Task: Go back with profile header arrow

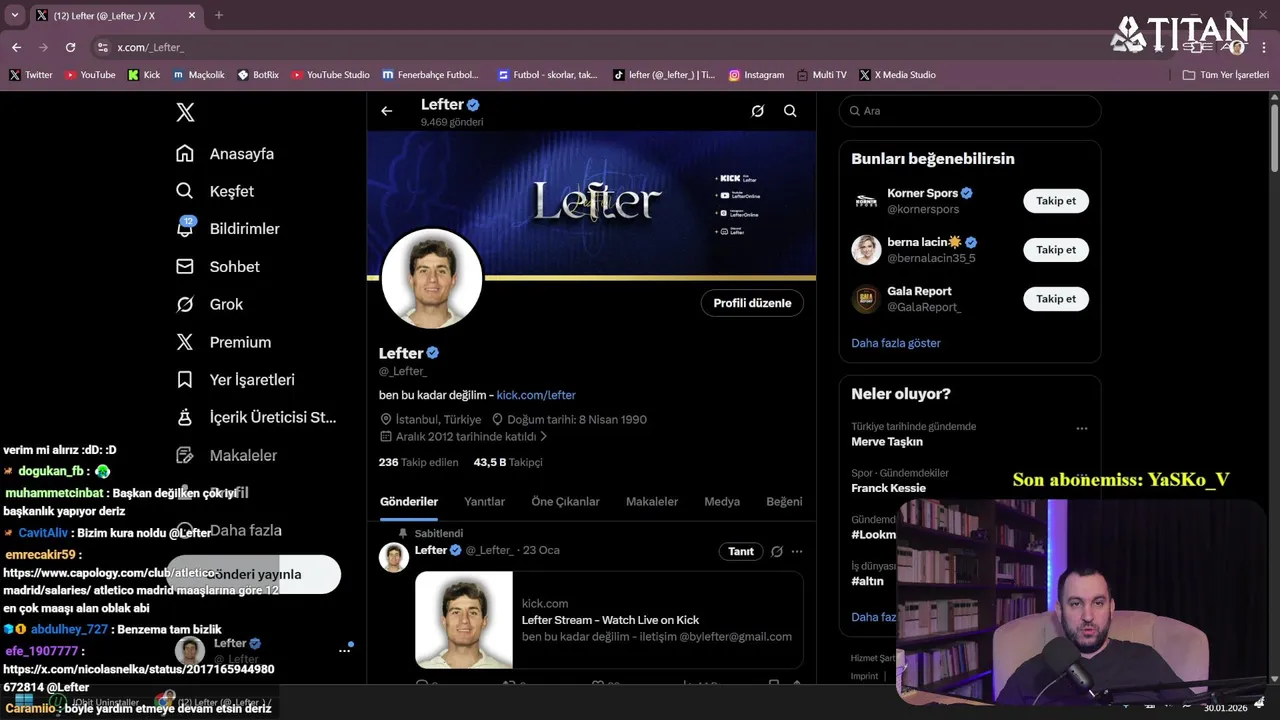Action: (x=387, y=111)
